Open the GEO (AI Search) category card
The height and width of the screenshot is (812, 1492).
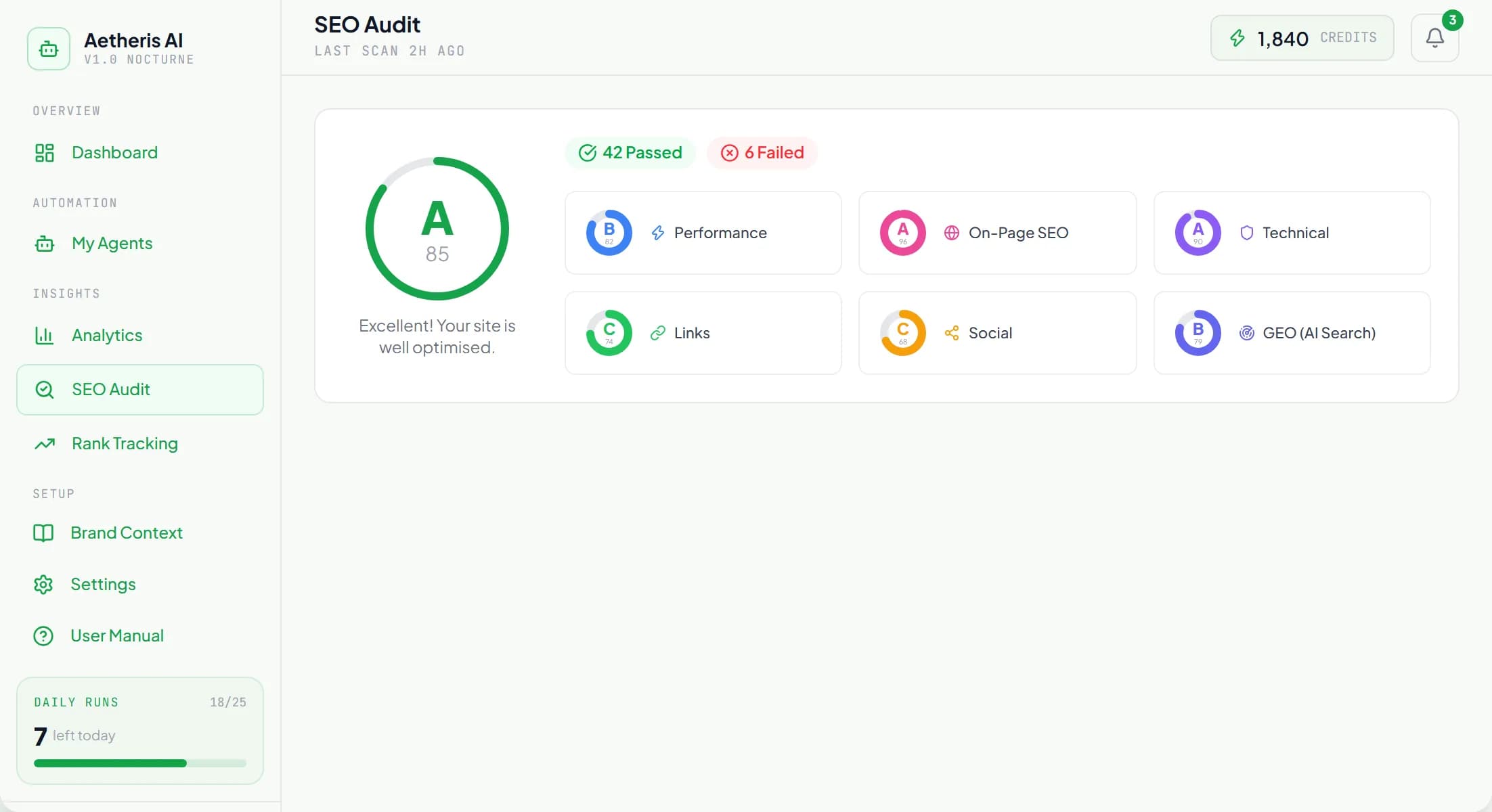pyautogui.click(x=1292, y=333)
